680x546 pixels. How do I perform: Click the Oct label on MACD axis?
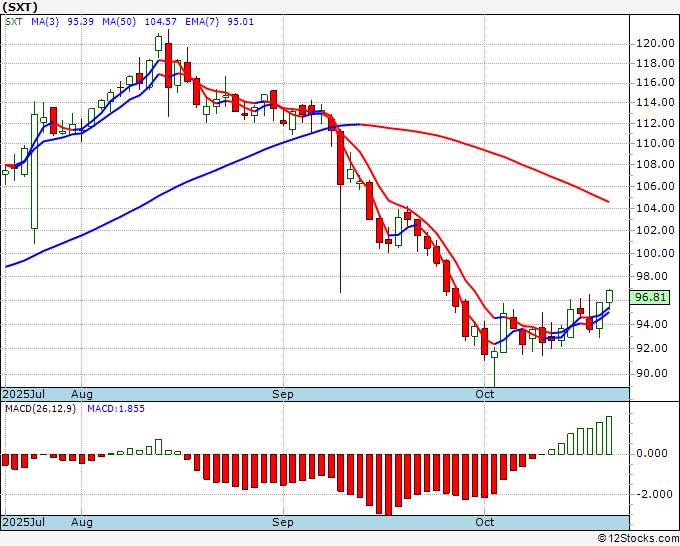point(484,522)
